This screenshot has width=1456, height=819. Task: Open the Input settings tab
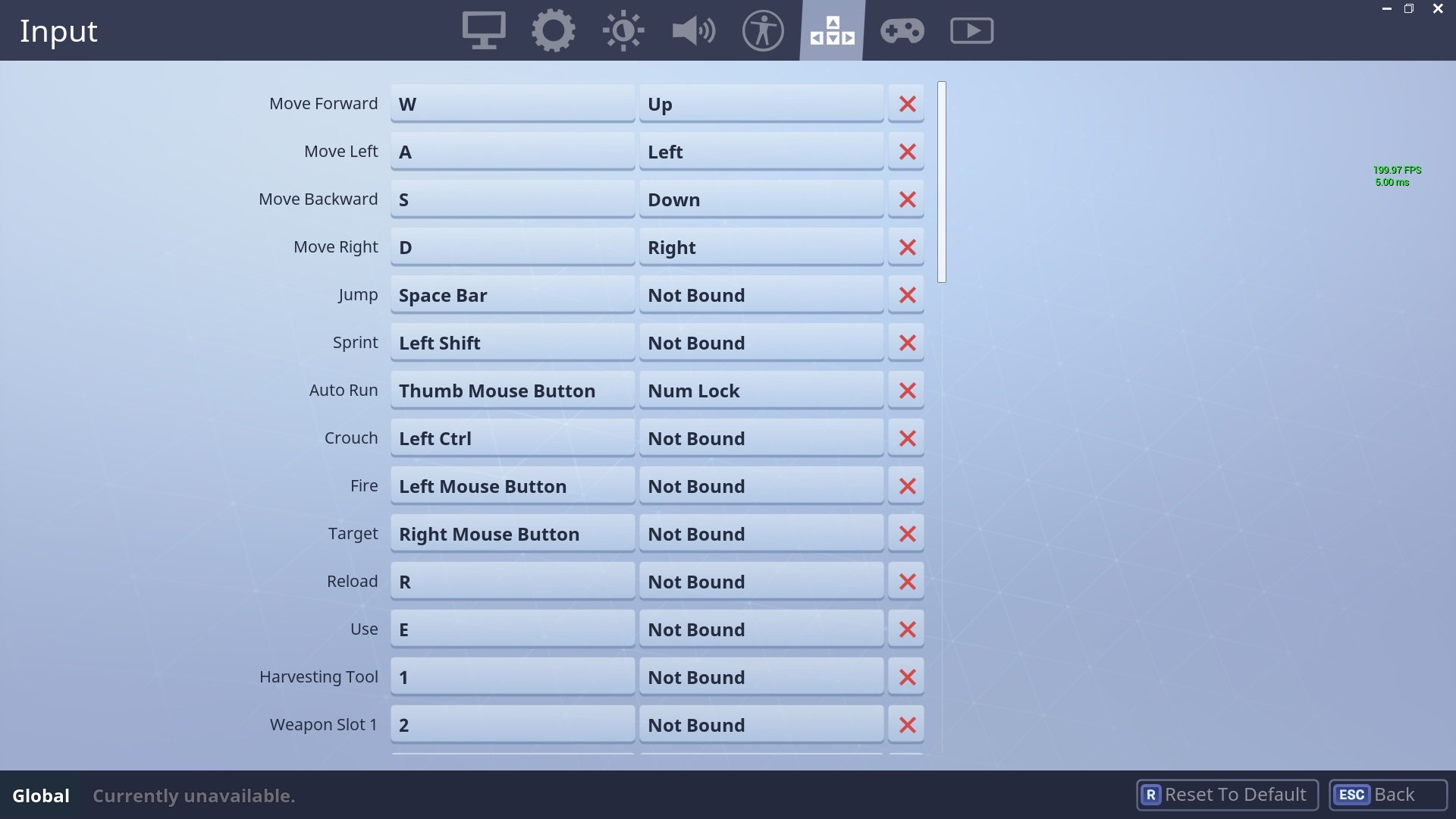tap(832, 30)
